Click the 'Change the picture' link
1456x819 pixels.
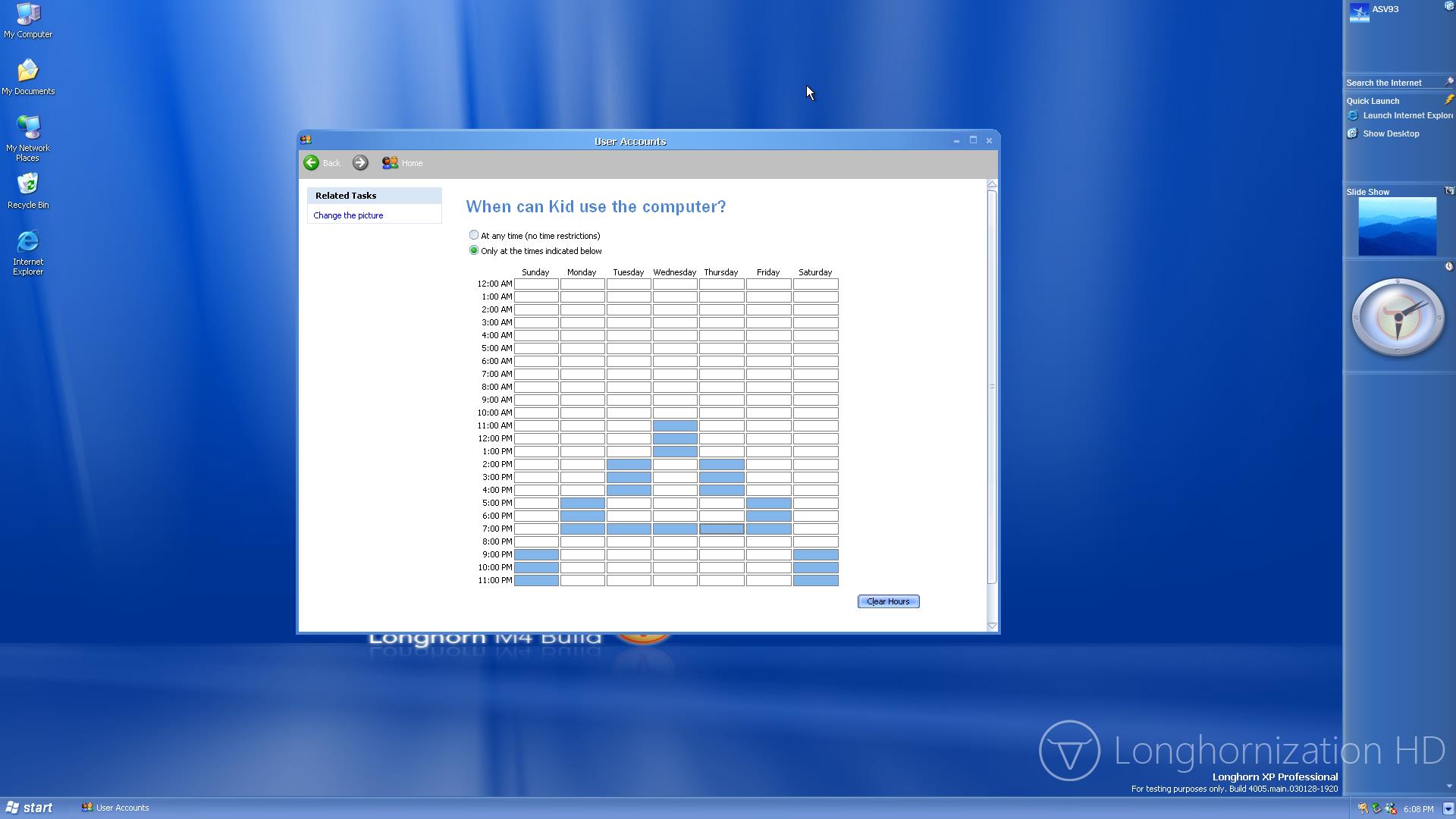pyautogui.click(x=348, y=215)
